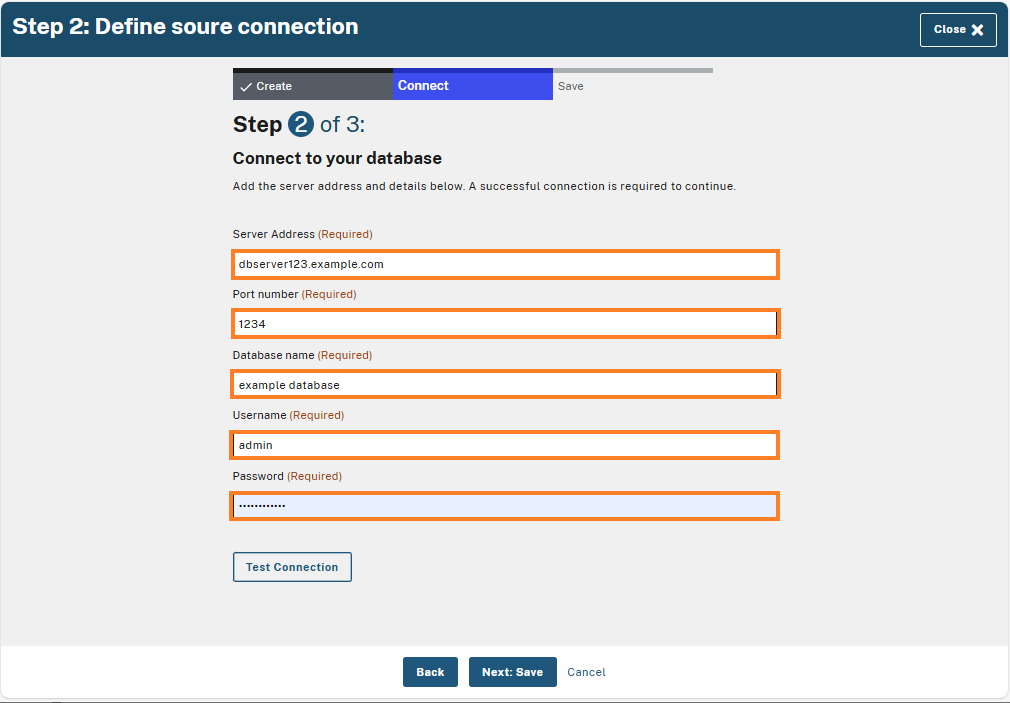Click the Required label next to Password

coord(313,475)
